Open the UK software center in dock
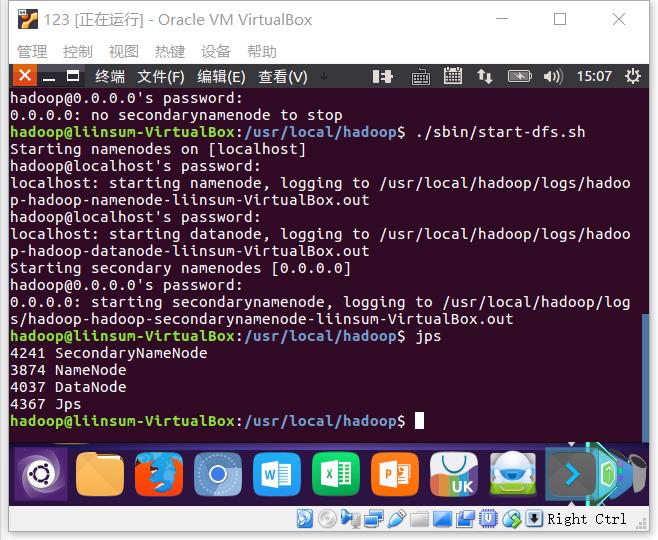The image size is (658, 540). click(x=454, y=475)
